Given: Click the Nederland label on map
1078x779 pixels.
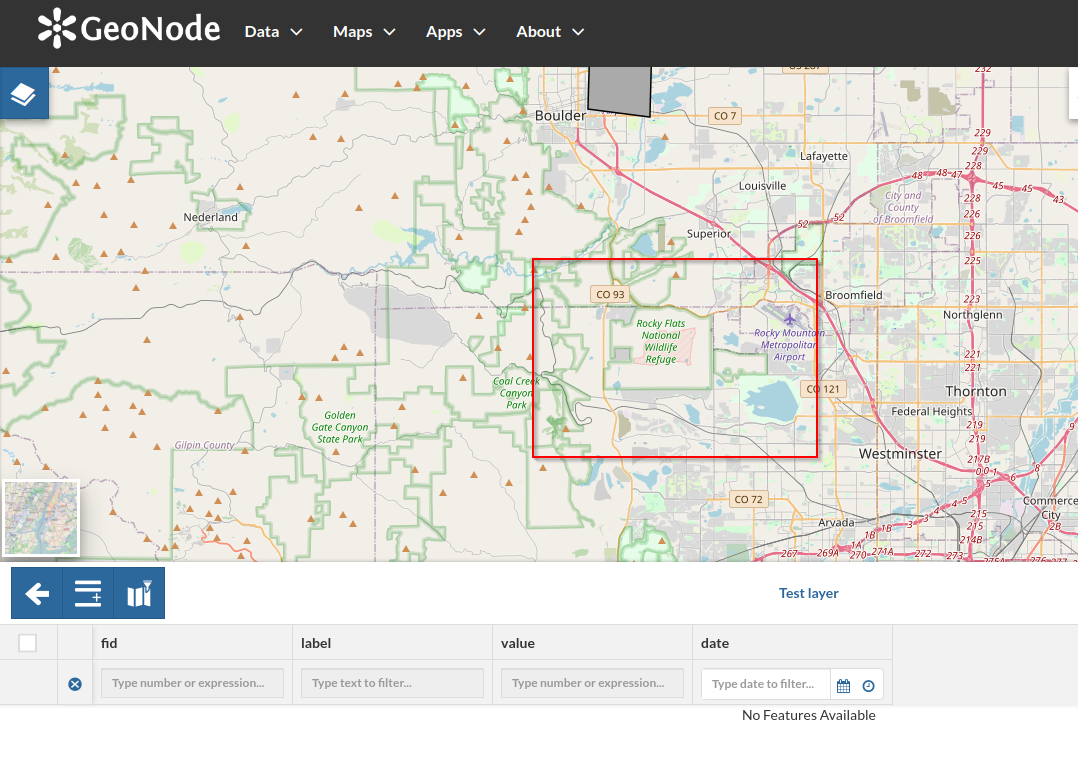Looking at the screenshot, I should point(210,217).
